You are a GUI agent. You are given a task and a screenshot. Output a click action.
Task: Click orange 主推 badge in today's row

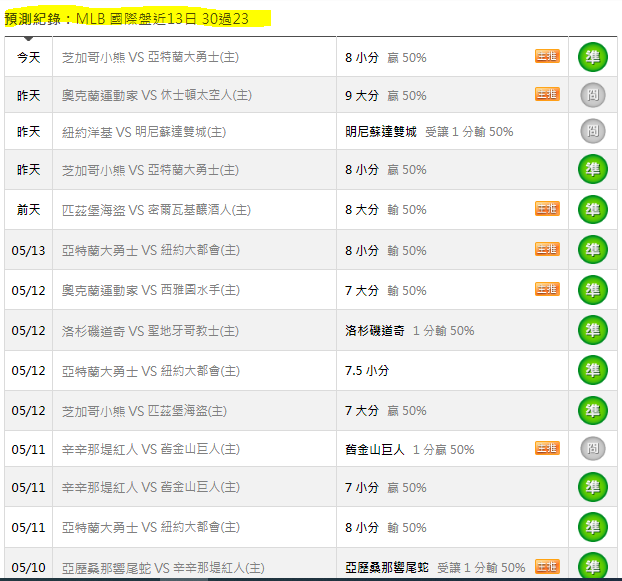pos(547,56)
